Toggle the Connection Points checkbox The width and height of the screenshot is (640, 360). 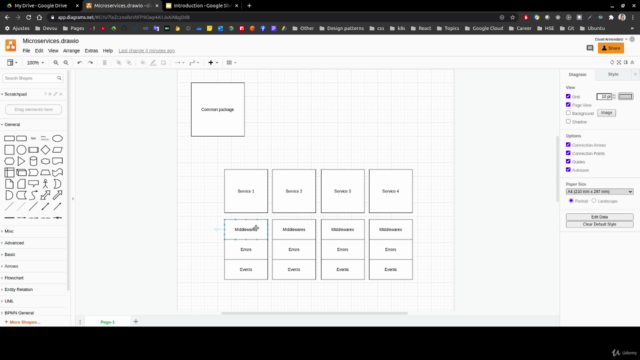pyautogui.click(x=568, y=153)
